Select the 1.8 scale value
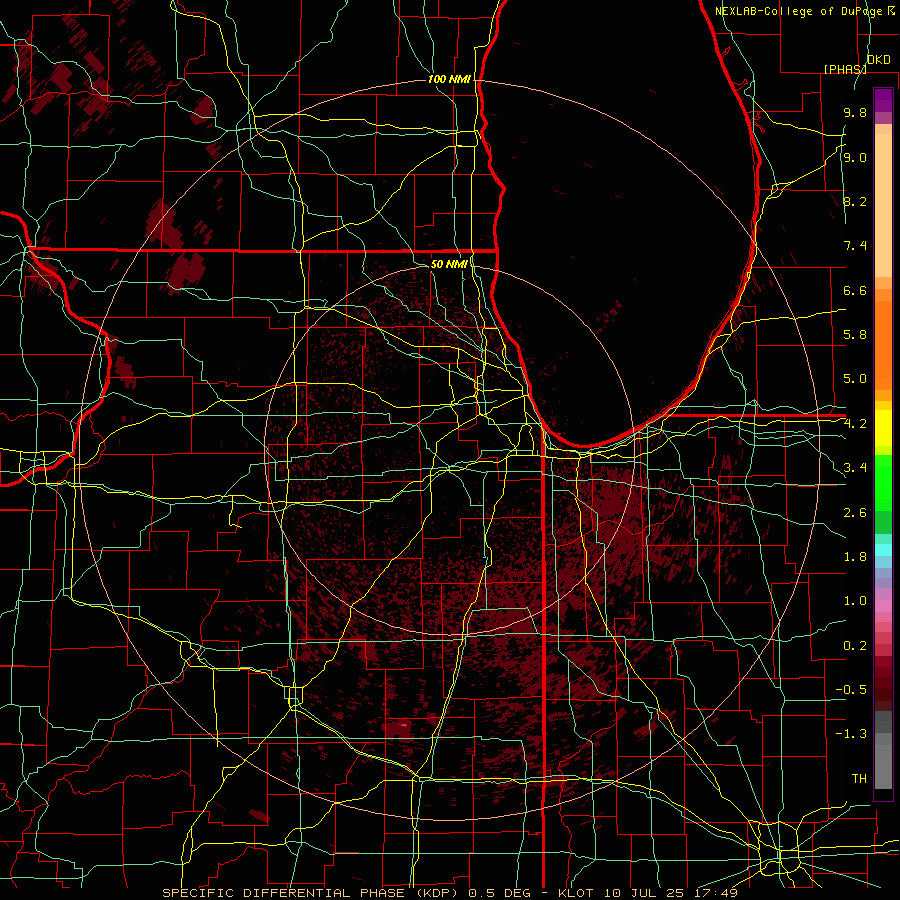The image size is (900, 900). (855, 557)
